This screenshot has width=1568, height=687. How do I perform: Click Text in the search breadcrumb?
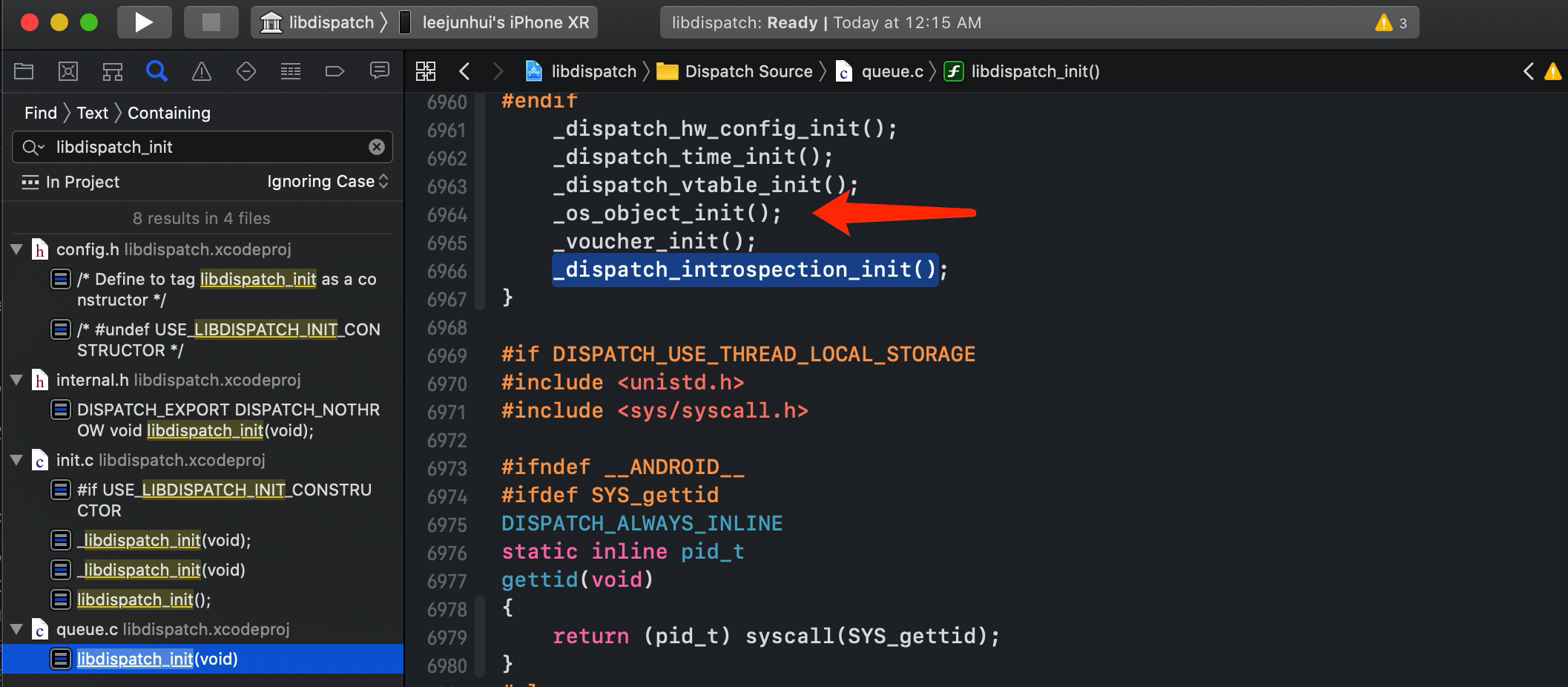[x=93, y=113]
